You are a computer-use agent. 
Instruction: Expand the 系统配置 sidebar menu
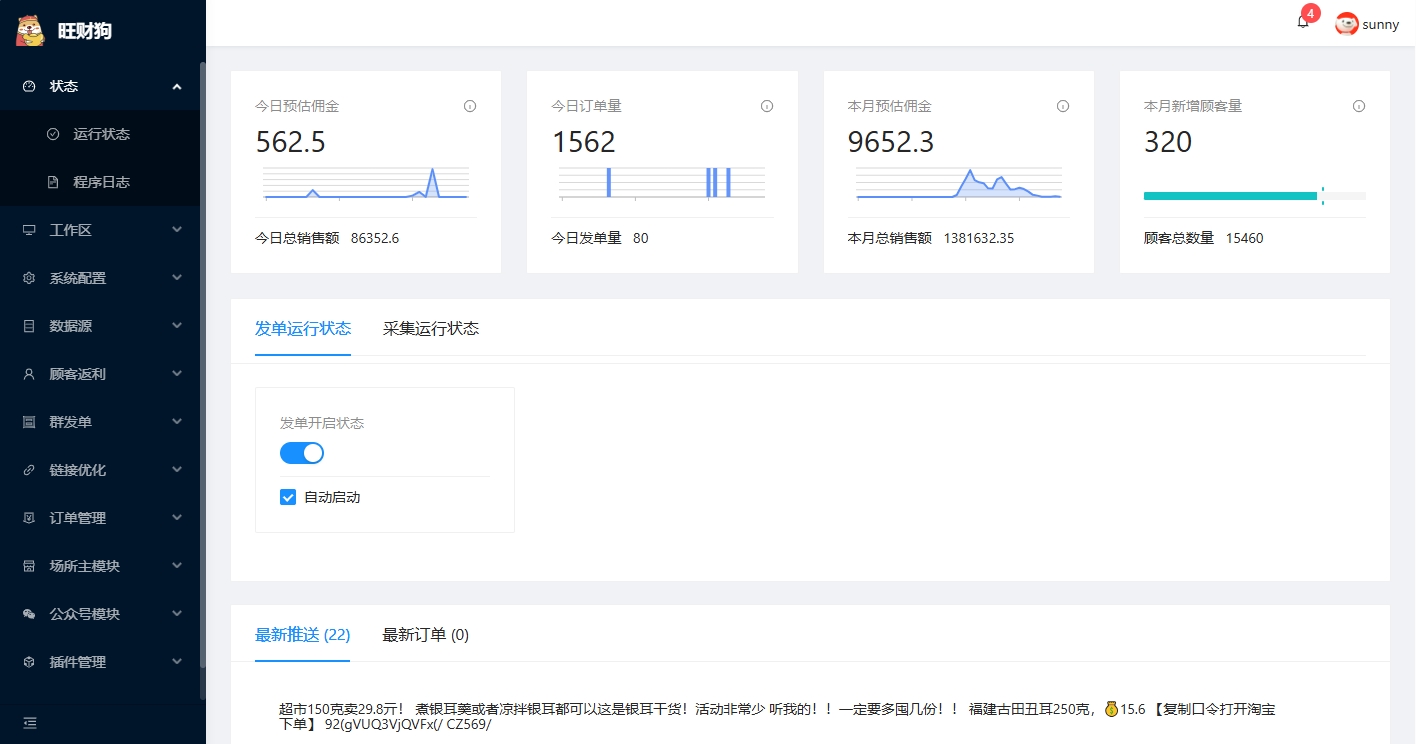tap(102, 278)
